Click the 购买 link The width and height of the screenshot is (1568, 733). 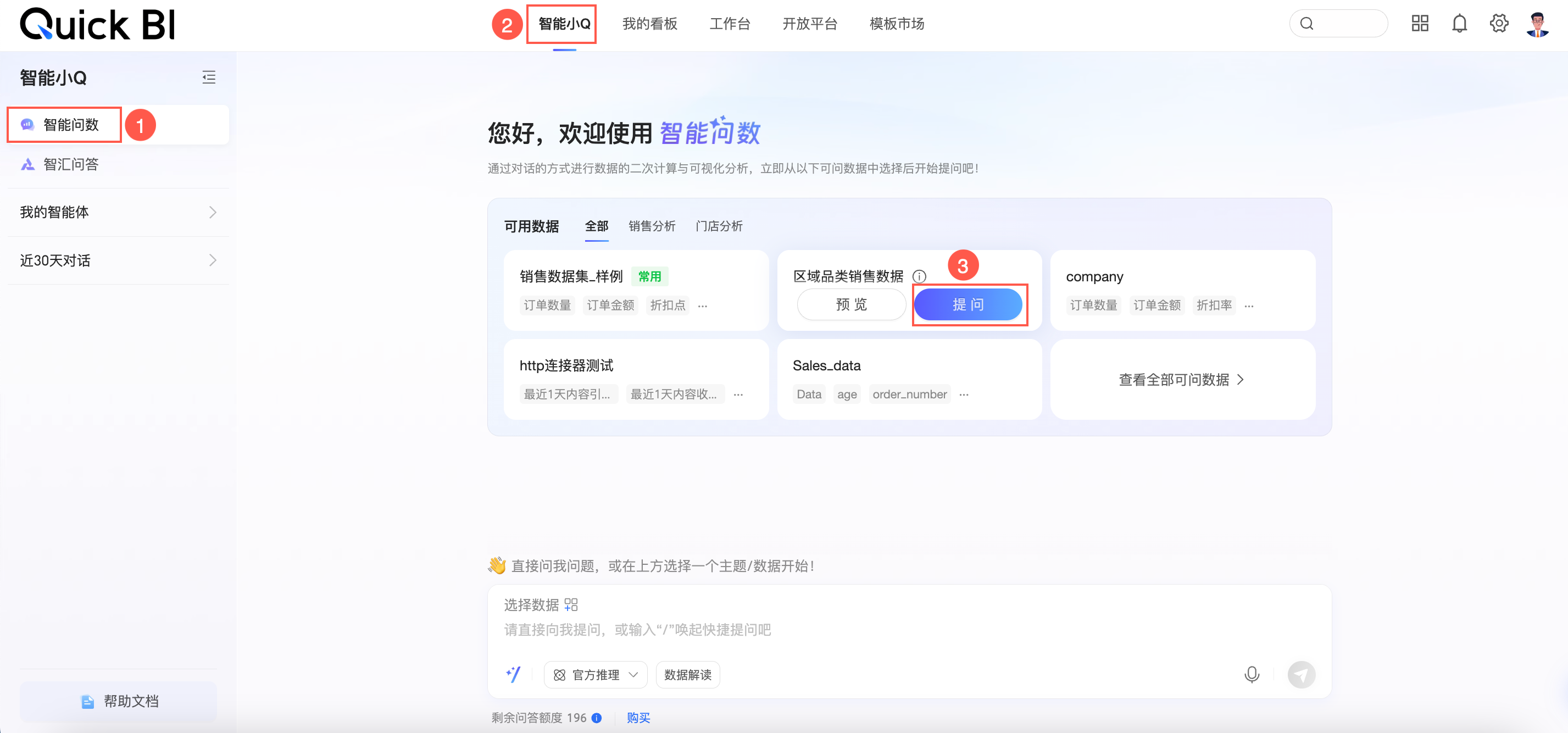[638, 718]
